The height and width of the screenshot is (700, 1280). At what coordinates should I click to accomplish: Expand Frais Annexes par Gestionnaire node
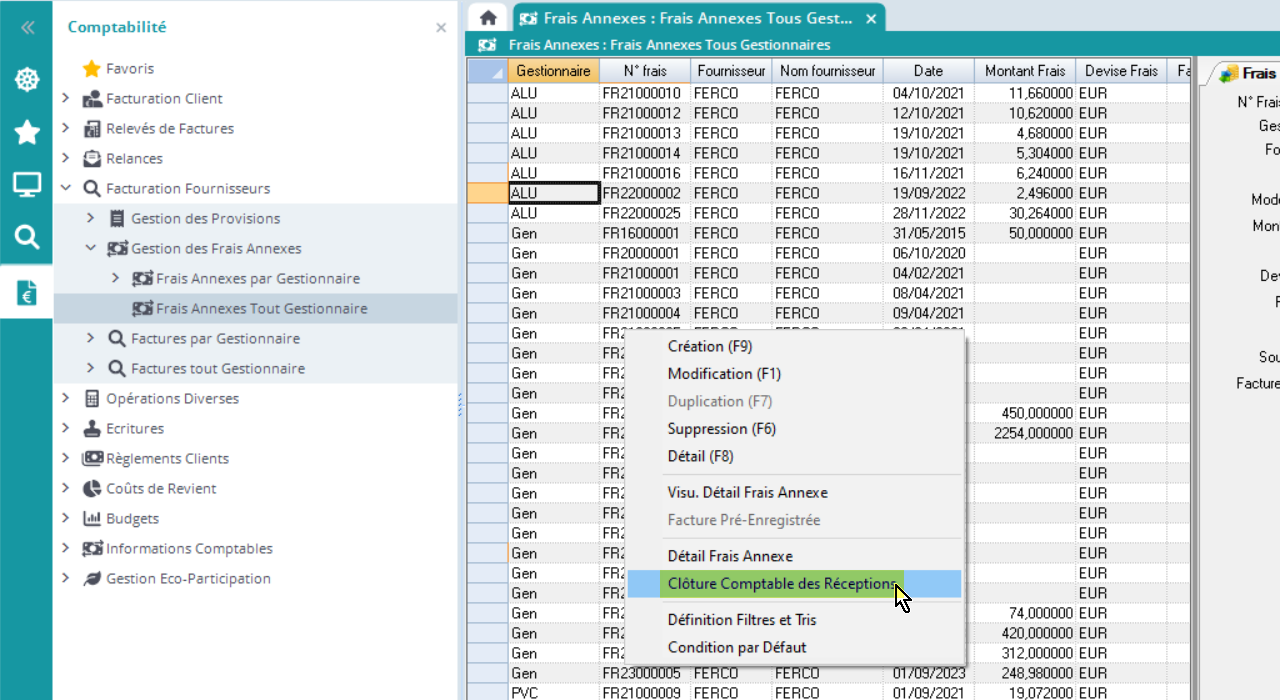click(115, 278)
